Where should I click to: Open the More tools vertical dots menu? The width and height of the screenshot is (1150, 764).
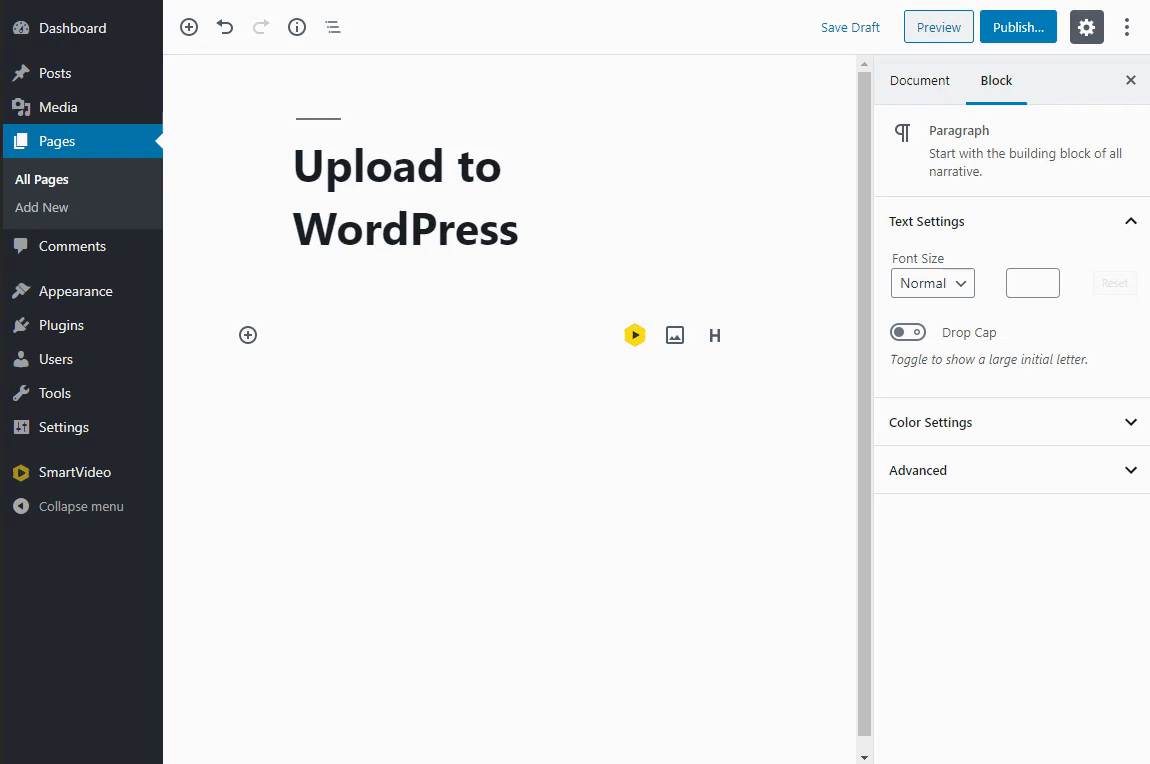coord(1127,27)
